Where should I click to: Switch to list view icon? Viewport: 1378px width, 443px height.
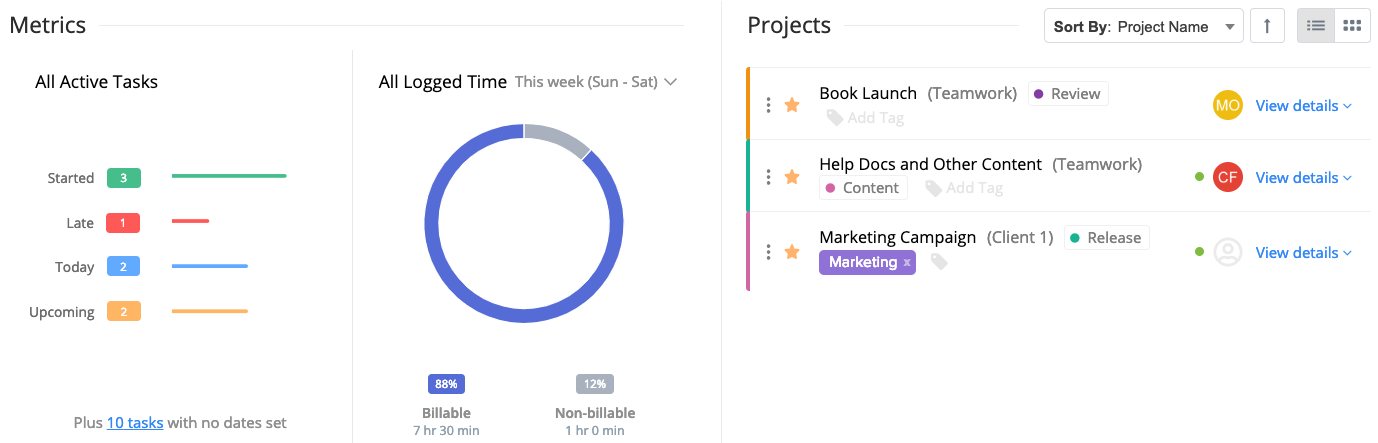coord(1316,26)
